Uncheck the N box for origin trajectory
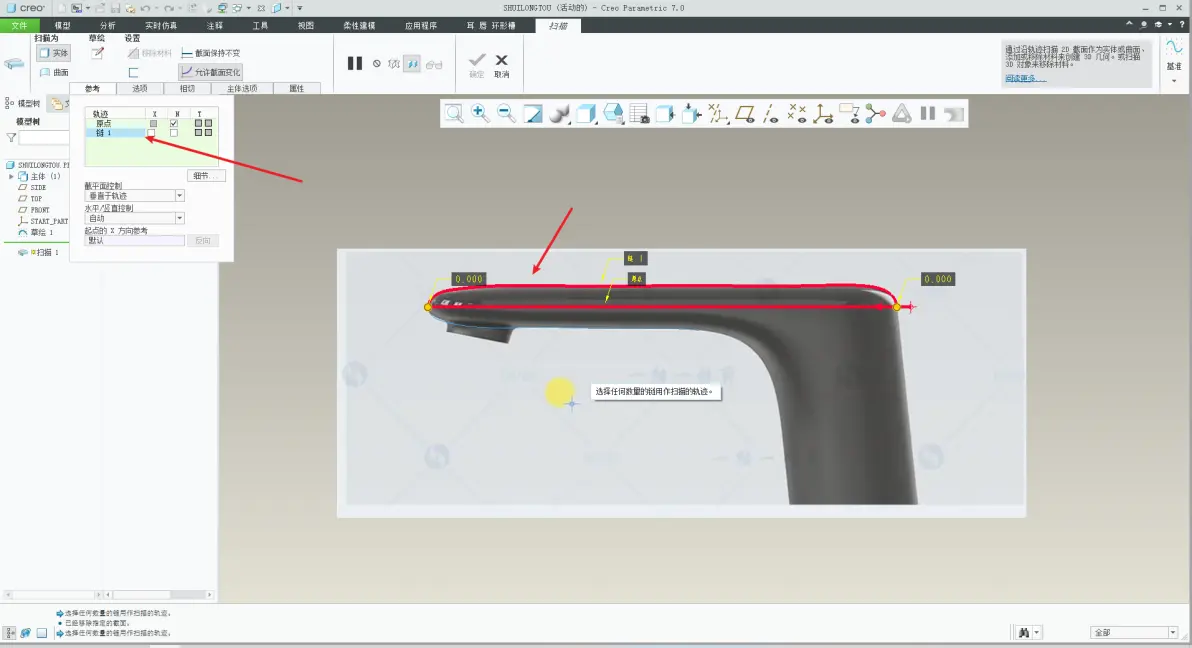The height and width of the screenshot is (648, 1192). (x=174, y=123)
